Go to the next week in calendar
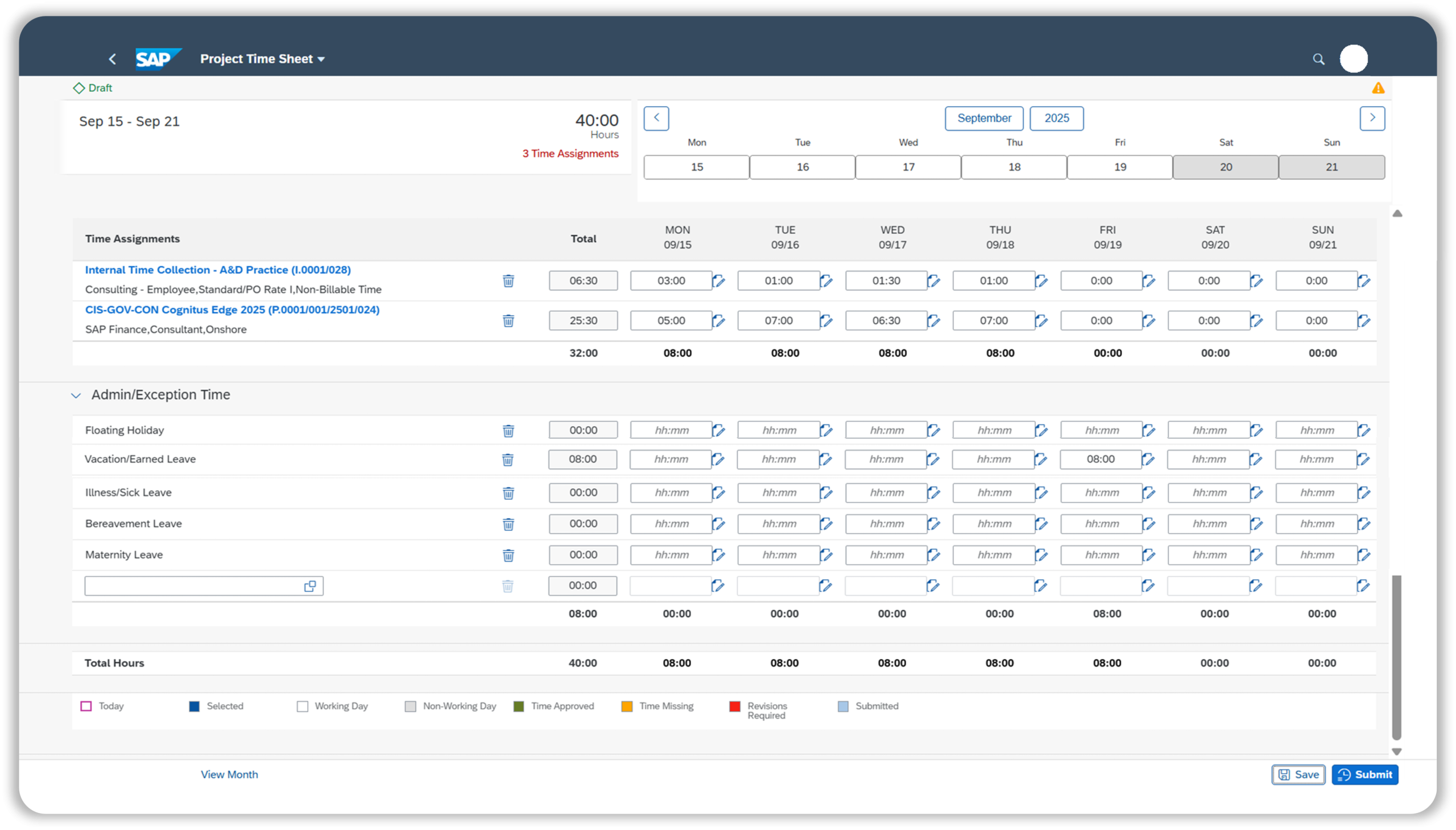 click(1372, 118)
